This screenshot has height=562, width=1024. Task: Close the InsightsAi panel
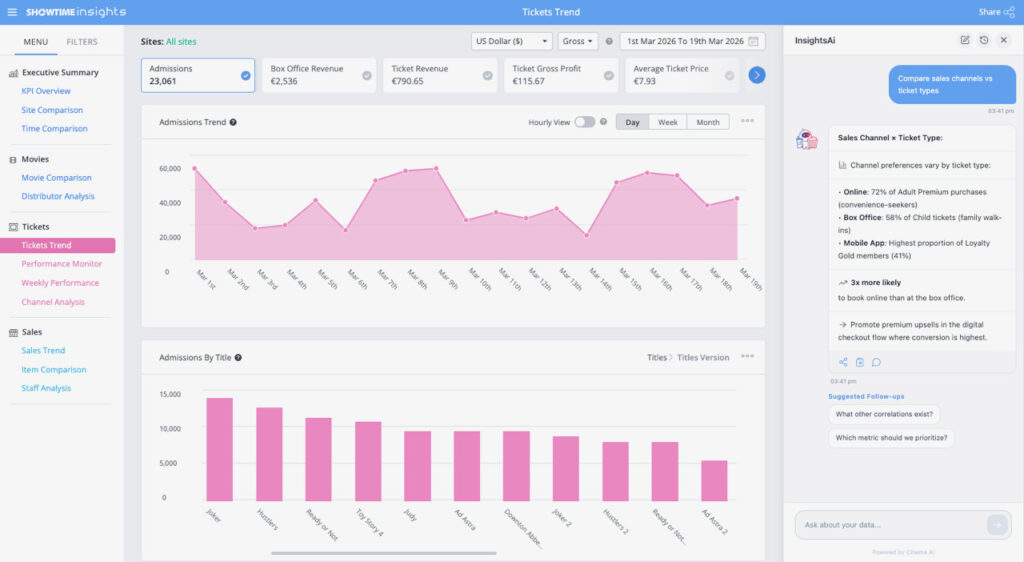[1004, 40]
